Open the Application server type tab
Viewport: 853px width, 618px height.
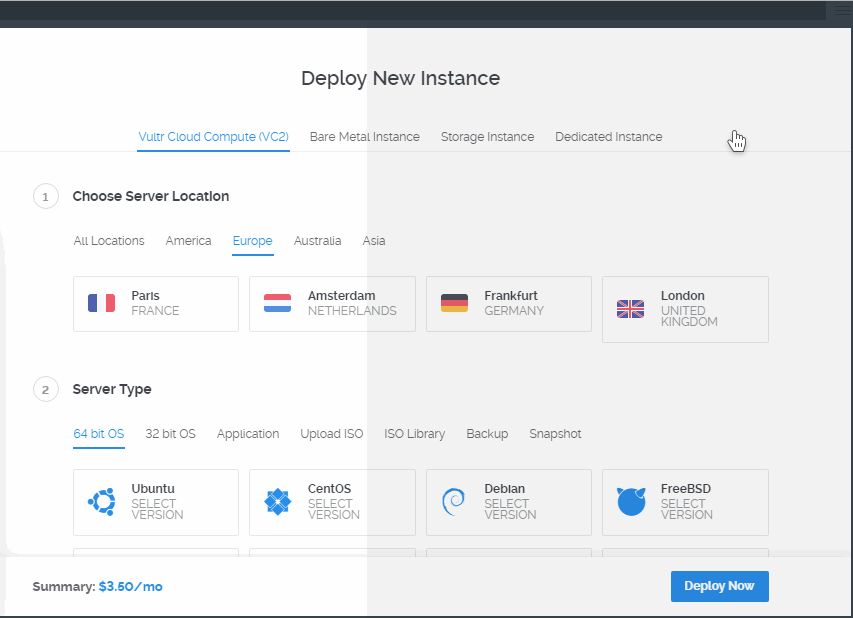[x=248, y=434]
